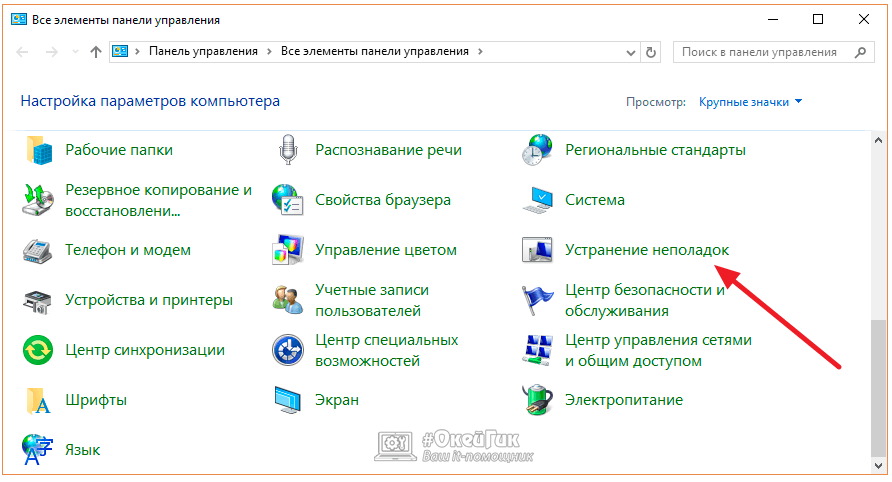Click the window title bar control panel icon
Image resolution: width=892 pixels, height=482 pixels.
19,19
